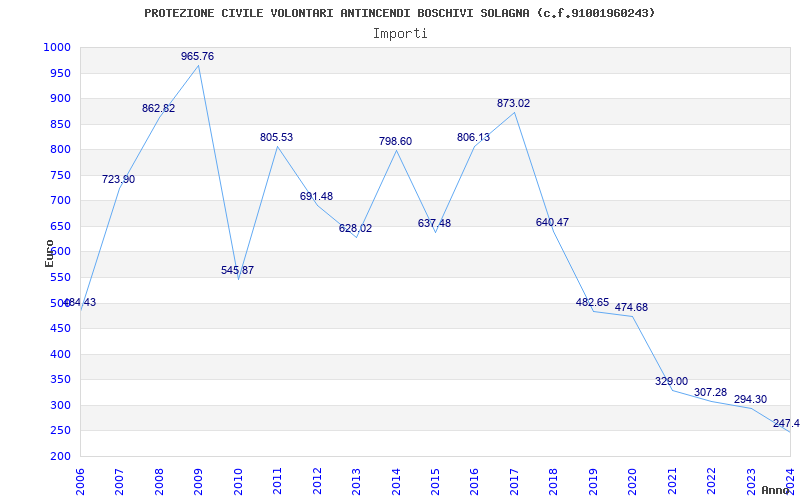Click x-axis year 2012
The height and width of the screenshot is (500, 800).
click(317, 480)
